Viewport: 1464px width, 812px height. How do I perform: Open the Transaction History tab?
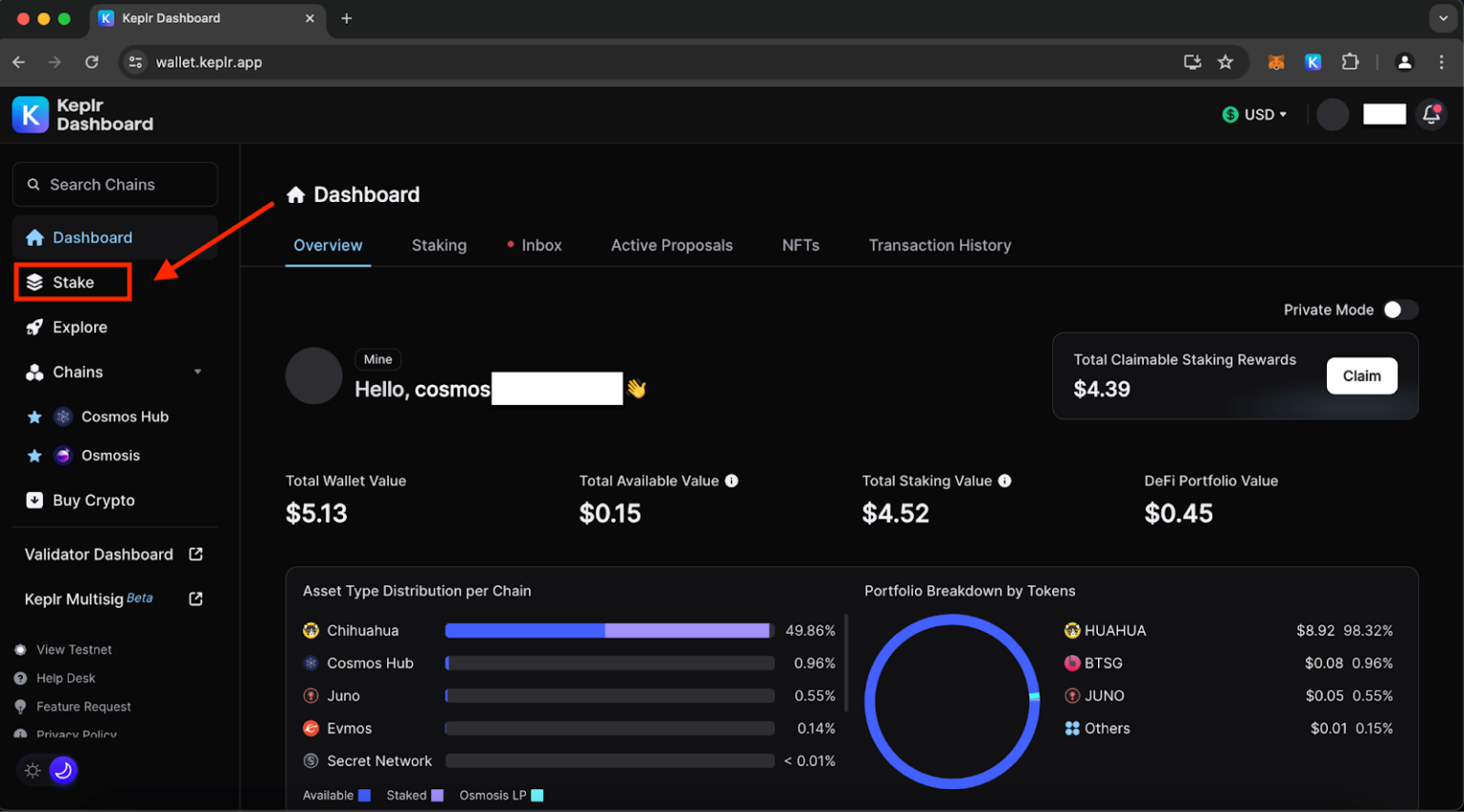(x=939, y=245)
